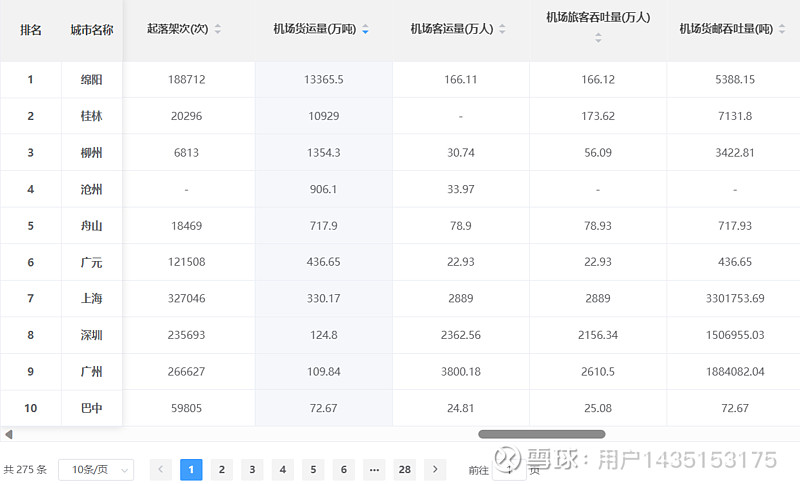Click cargo value 10929 for 桂林
This screenshot has height=484, width=800.
click(323, 116)
